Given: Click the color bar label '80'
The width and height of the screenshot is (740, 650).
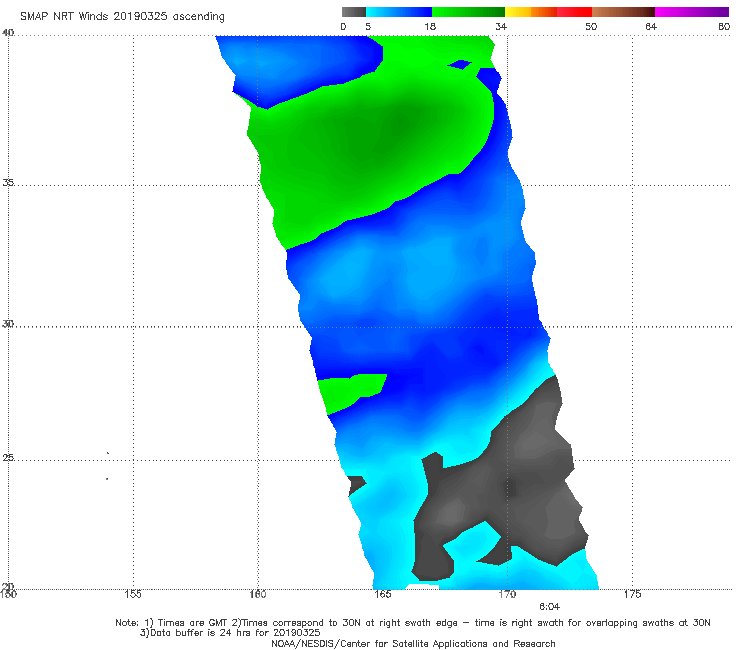Looking at the screenshot, I should (x=724, y=26).
